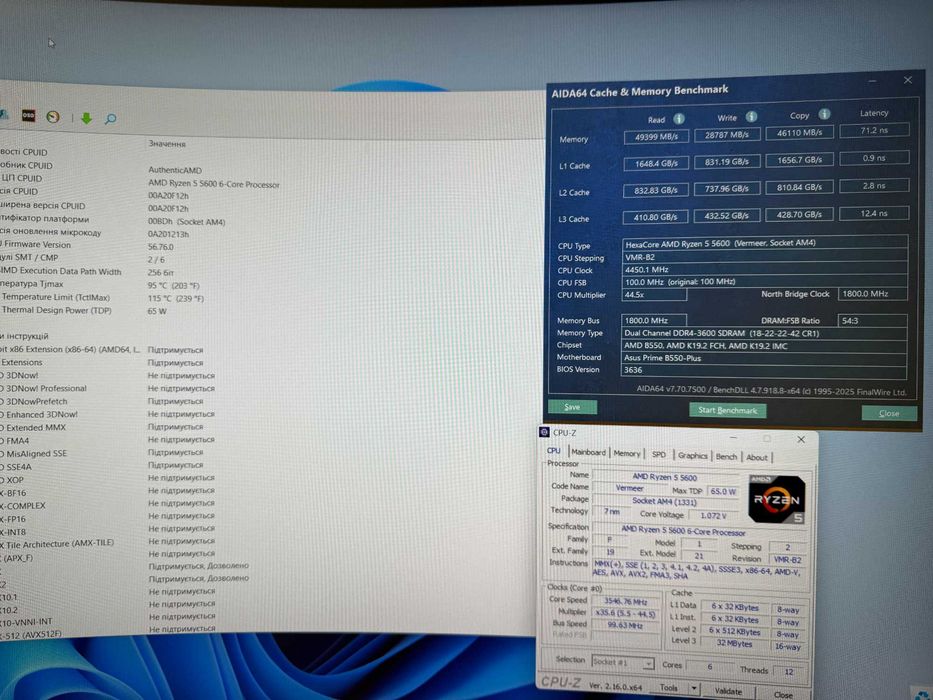Click the Save button in AIDA64 benchmark
Screen dimensions: 933x700
click(572, 407)
